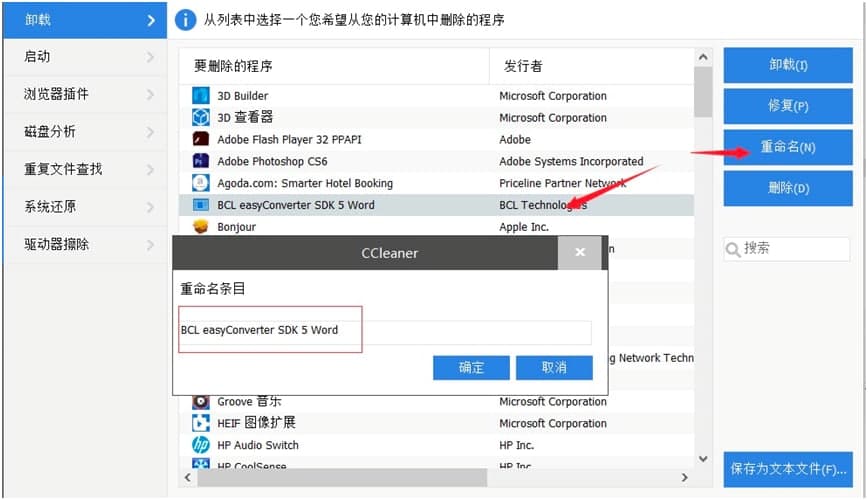Image resolution: width=868 pixels, height=500 pixels.
Task: Click the rename entry text field
Action: click(x=385, y=331)
